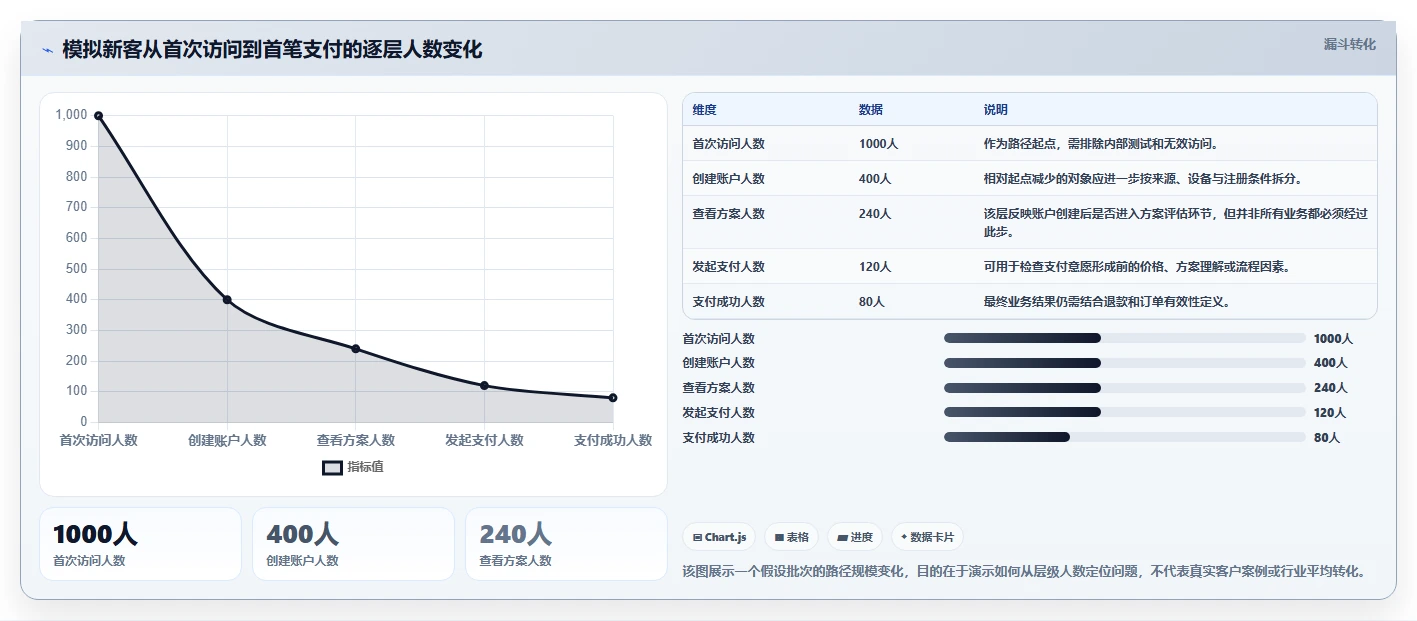Click the 发起支付人数 progress bar
The image size is (1417, 621).
click(x=1125, y=412)
